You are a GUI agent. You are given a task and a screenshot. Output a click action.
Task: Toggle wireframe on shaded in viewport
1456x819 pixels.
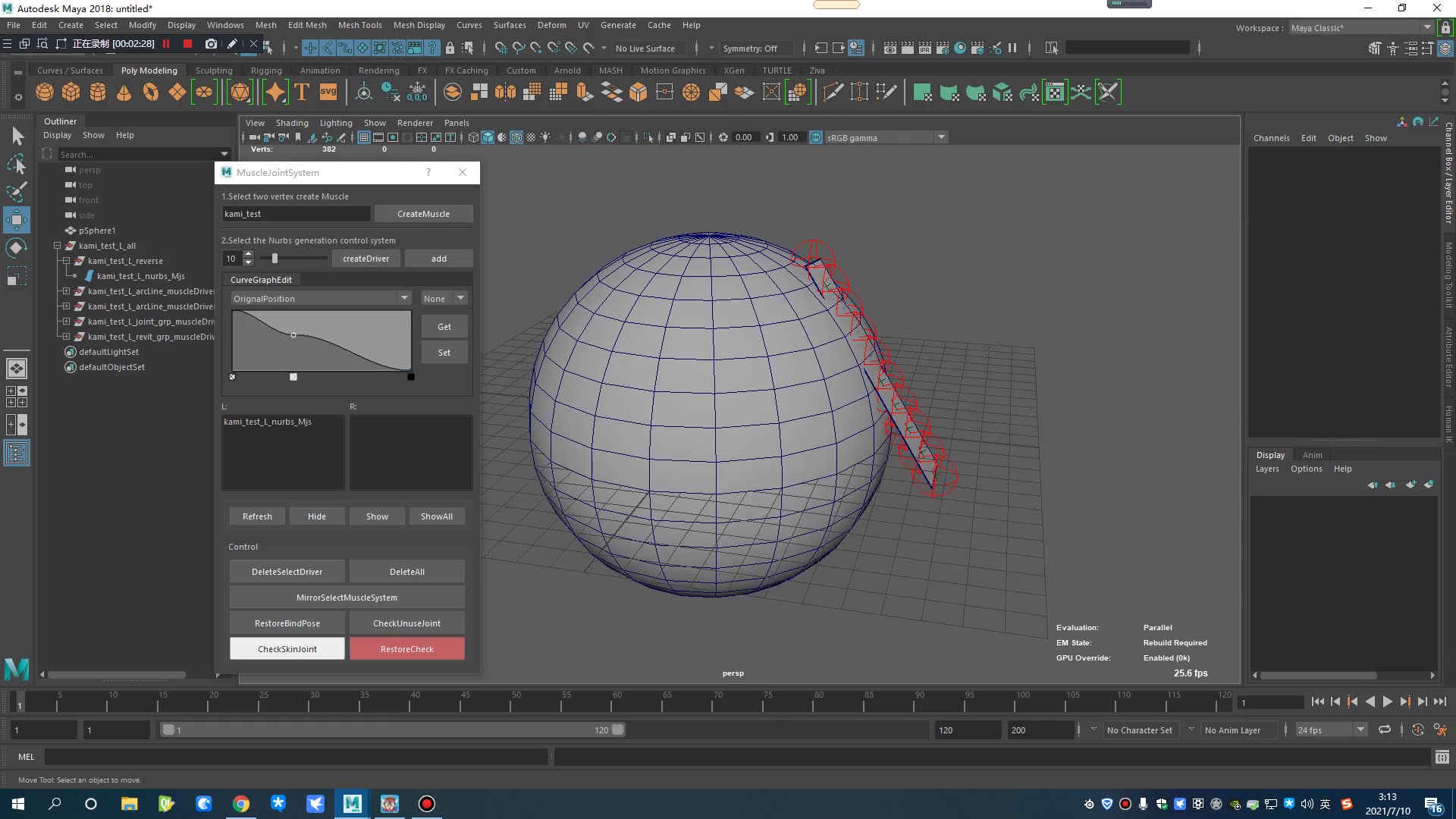pyautogui.click(x=516, y=137)
